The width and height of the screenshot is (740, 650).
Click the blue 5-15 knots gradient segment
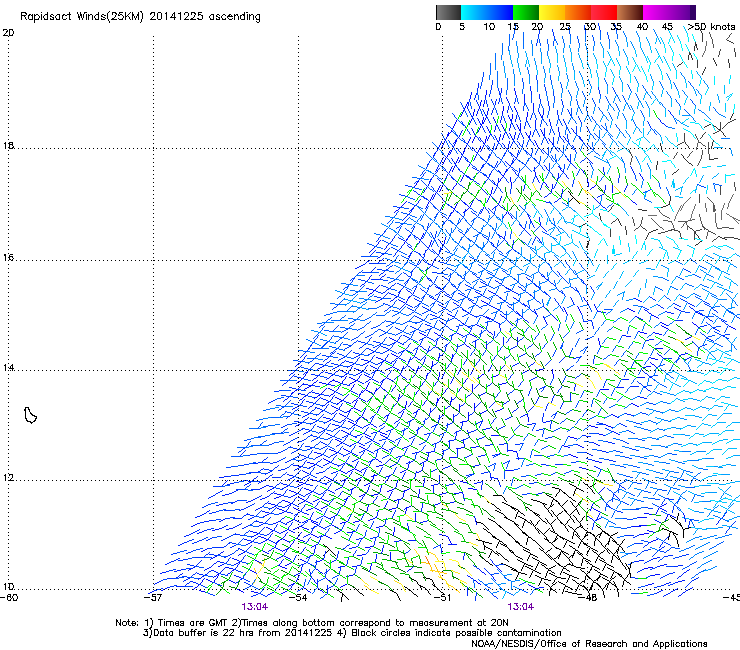[487, 12]
